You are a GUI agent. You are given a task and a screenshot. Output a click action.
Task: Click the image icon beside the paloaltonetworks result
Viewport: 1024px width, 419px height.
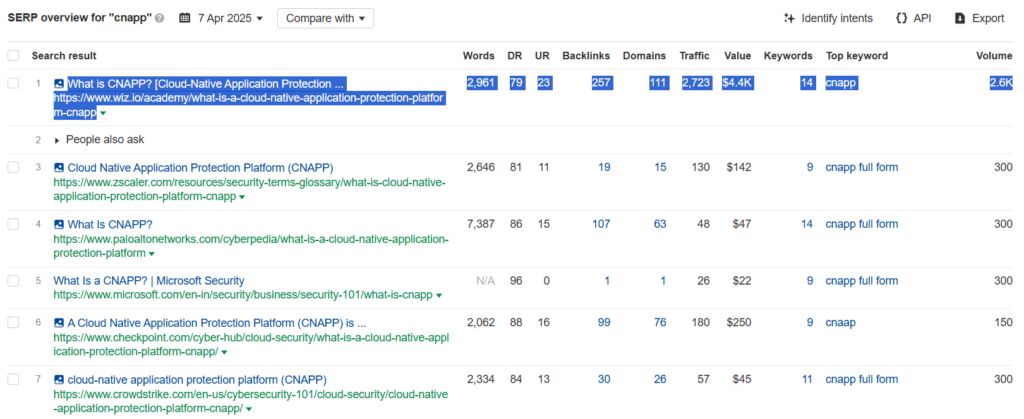[x=59, y=225]
